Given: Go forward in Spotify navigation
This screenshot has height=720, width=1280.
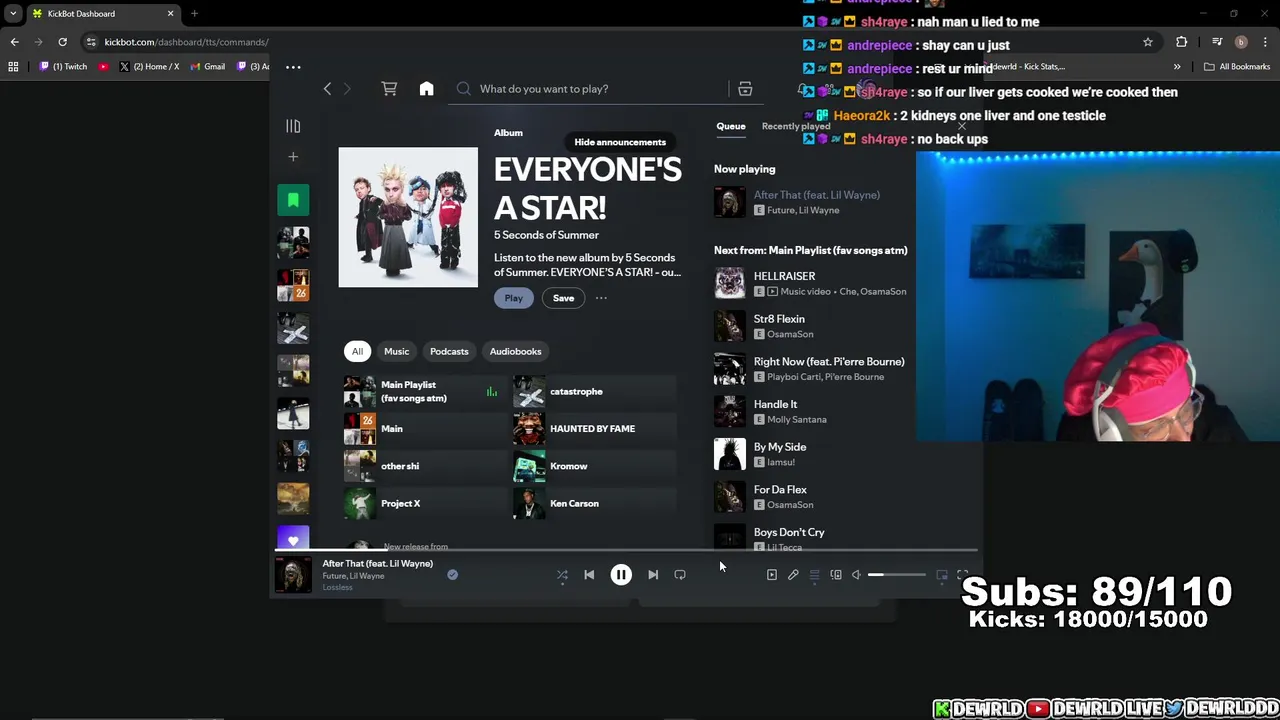Looking at the screenshot, I should pos(347,89).
